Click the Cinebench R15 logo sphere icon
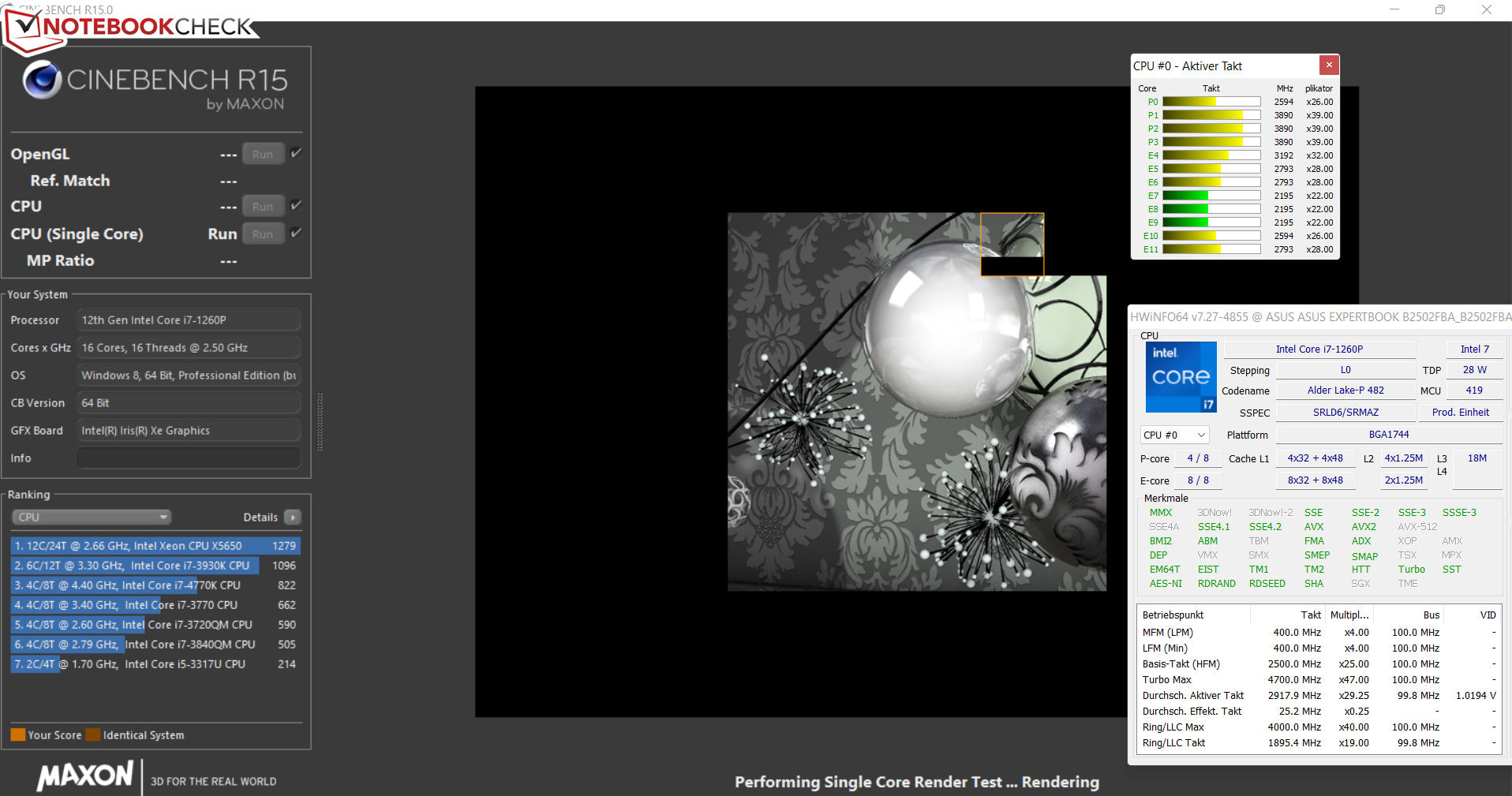Viewport: 1512px width, 796px height. tap(42, 79)
